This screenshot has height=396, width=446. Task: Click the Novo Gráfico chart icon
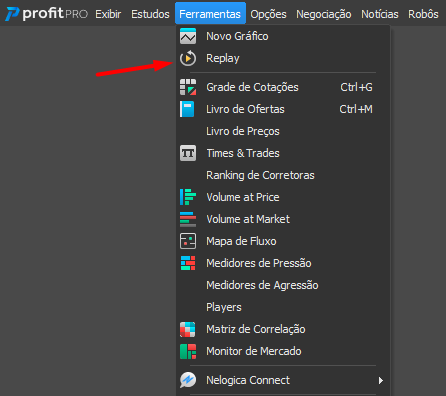pyautogui.click(x=188, y=36)
